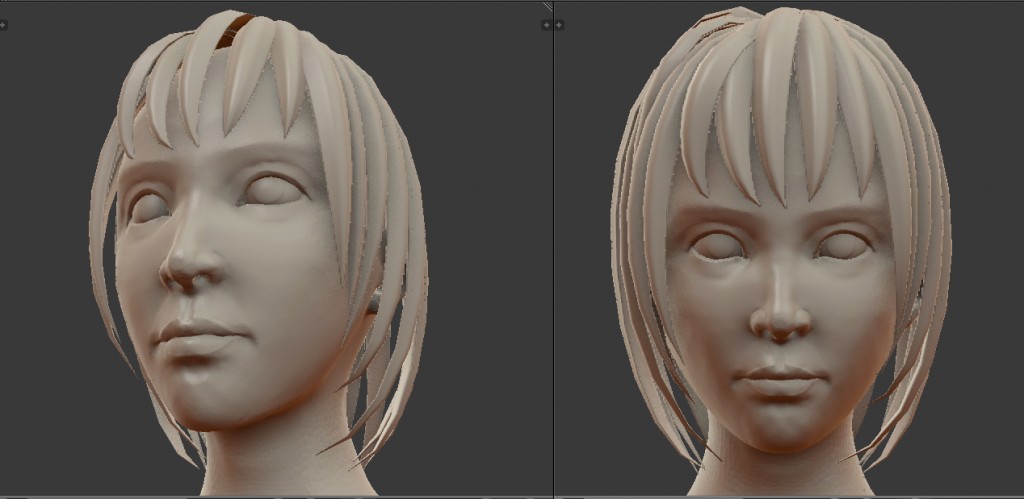Screen dimensions: 1024x499
Task: Expand the left viewport's properties region plus icon
Action: click(x=546, y=25)
